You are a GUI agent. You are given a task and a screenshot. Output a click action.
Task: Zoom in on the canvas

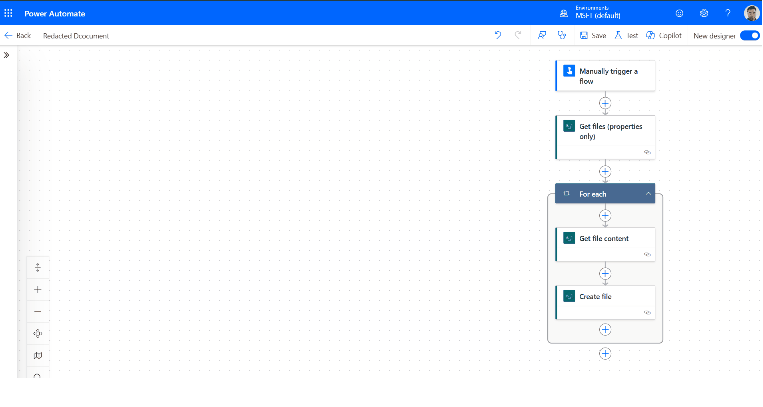tap(37, 290)
